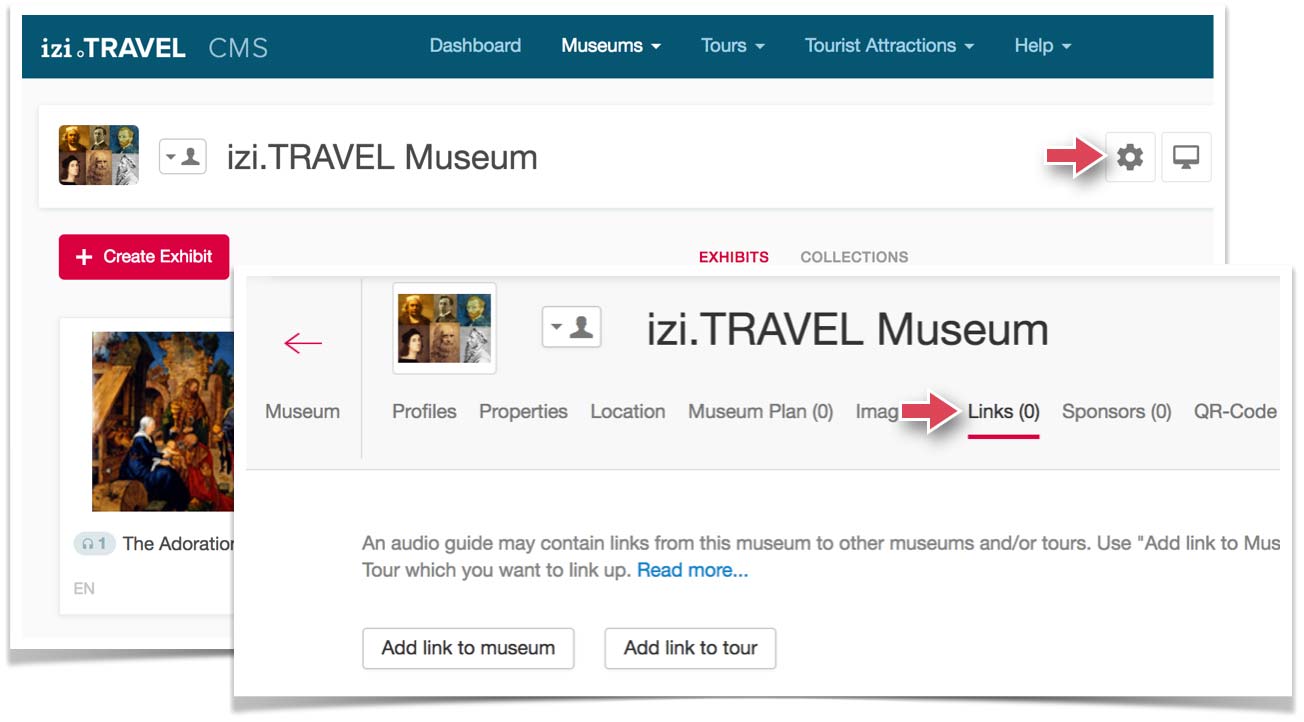Click the back arrow above Museum
This screenshot has width=1304, height=722.
point(302,344)
